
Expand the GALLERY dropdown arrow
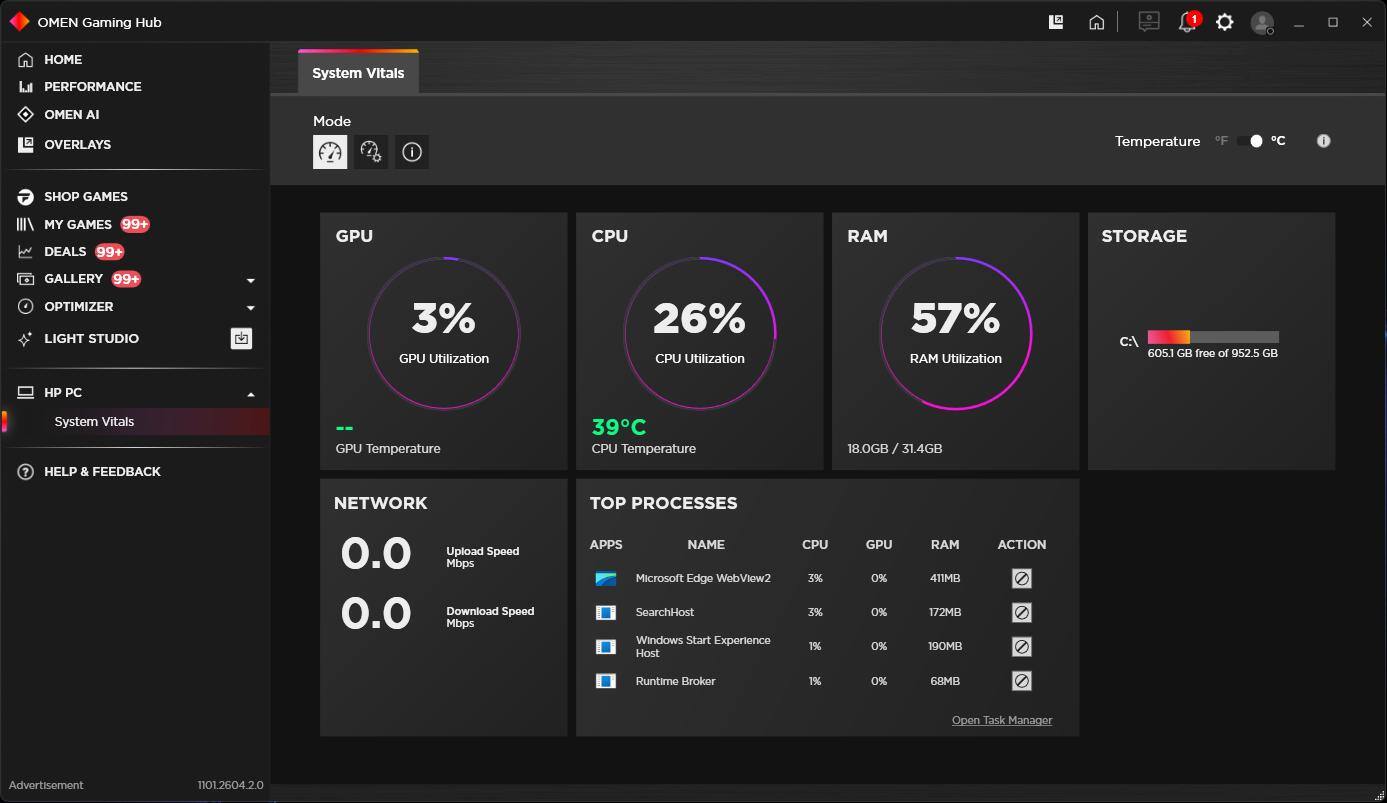click(250, 280)
